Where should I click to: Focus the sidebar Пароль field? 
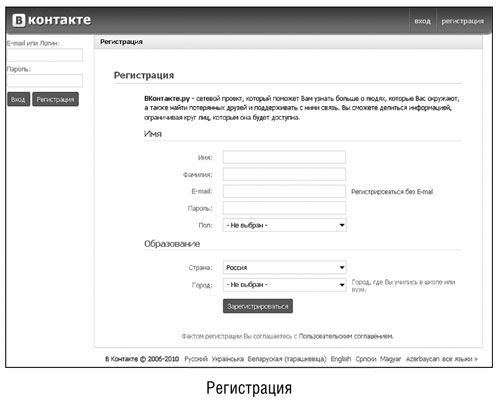tap(45, 81)
